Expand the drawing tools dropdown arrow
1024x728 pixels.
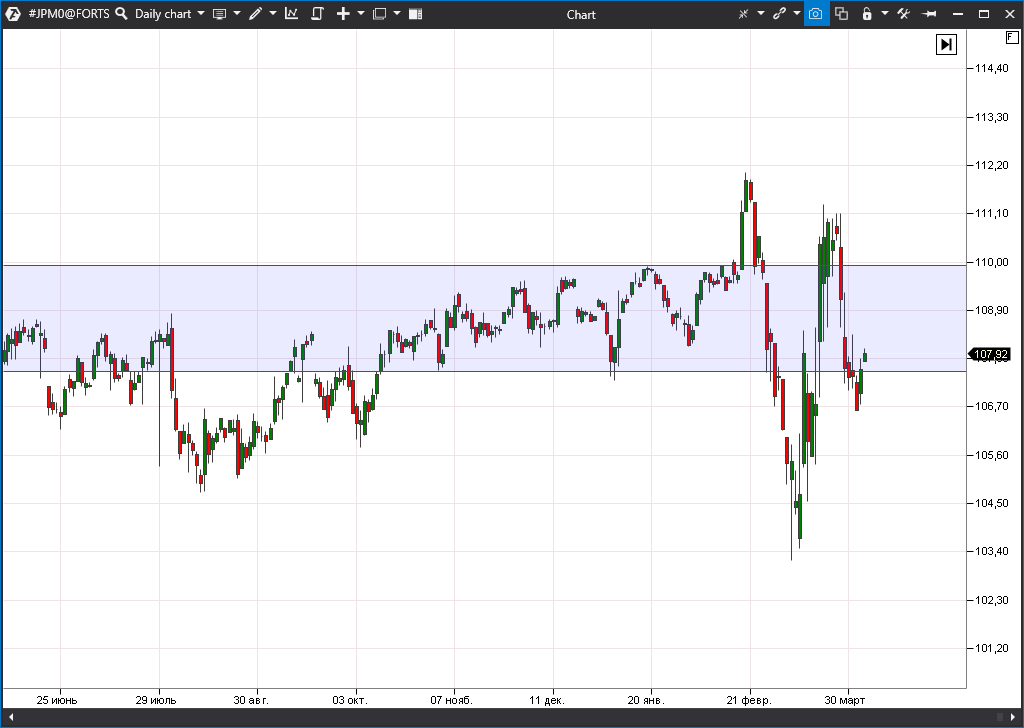[x=273, y=14]
